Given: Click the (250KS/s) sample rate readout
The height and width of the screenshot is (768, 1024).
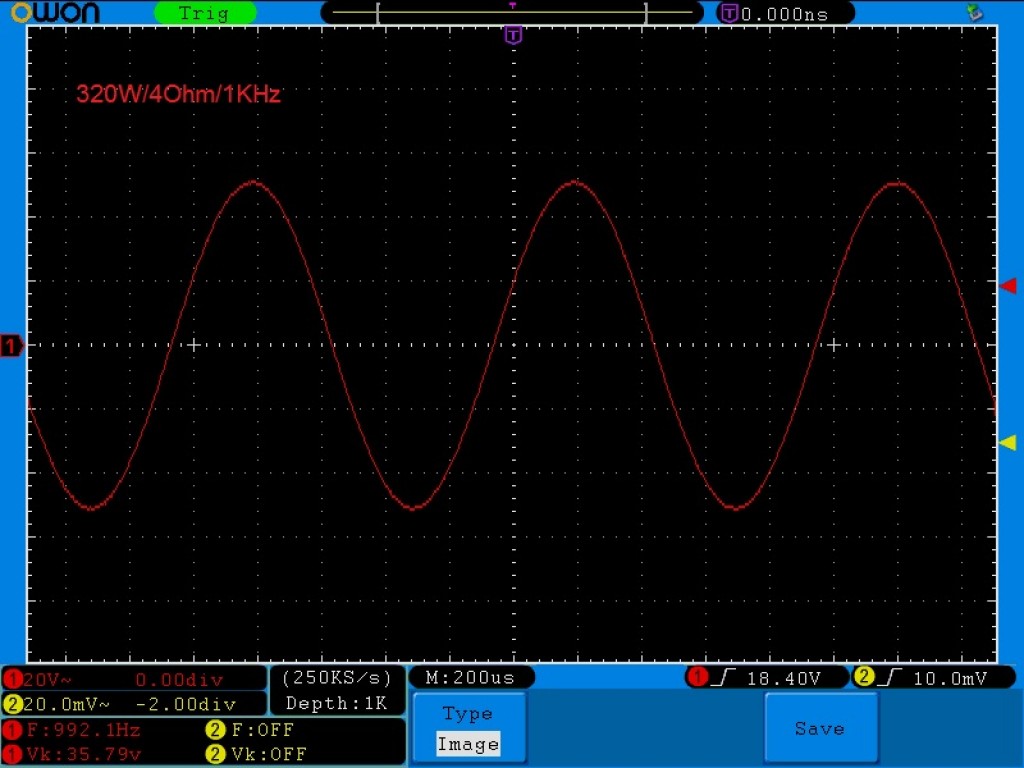Looking at the screenshot, I should click(x=336, y=678).
